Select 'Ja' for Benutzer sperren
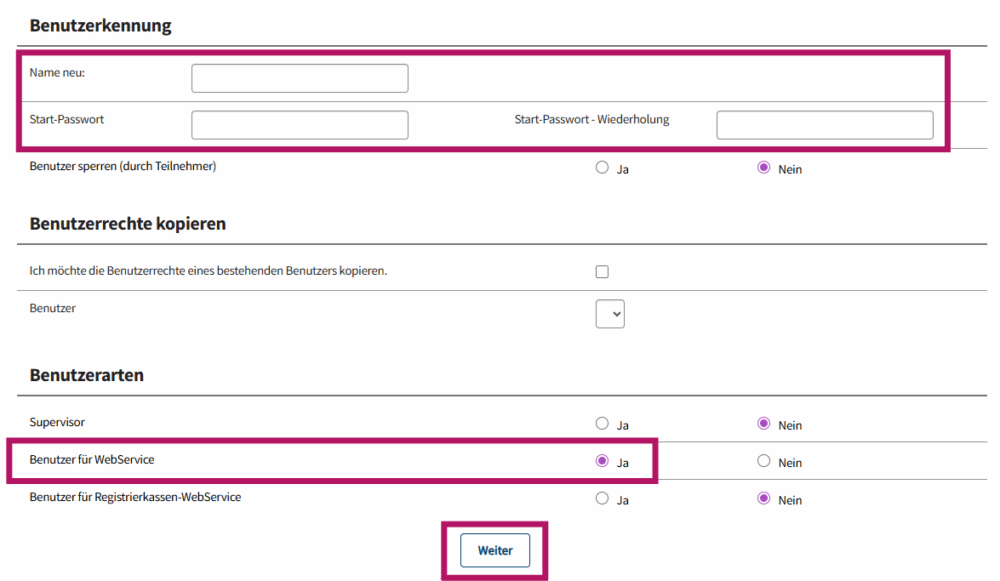Viewport: 1000px width, 581px height. point(602,168)
